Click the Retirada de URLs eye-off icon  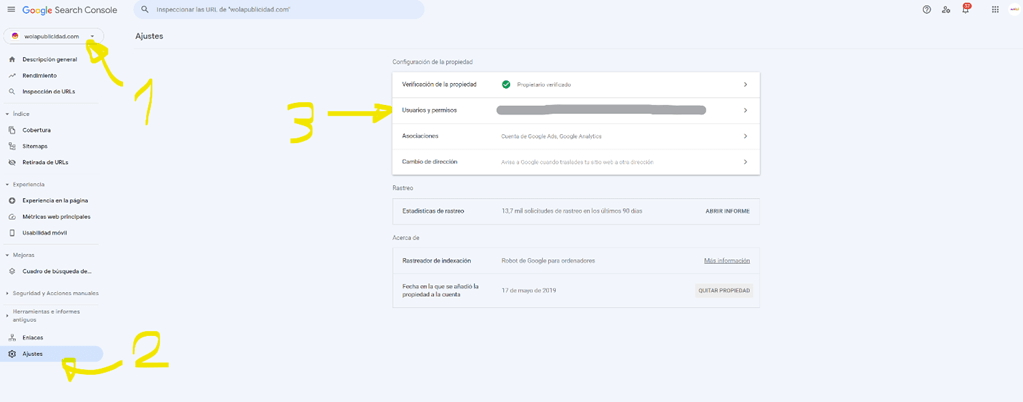tap(12, 162)
